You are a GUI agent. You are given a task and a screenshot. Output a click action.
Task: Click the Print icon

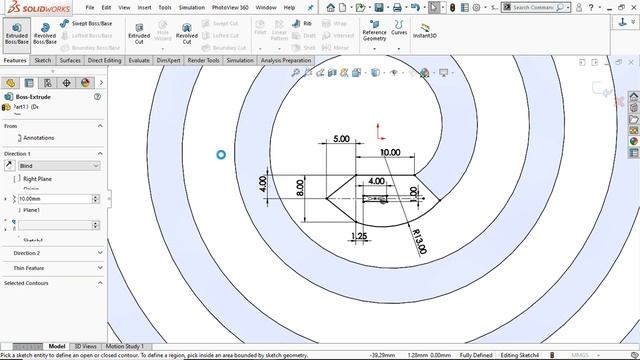click(397, 7)
